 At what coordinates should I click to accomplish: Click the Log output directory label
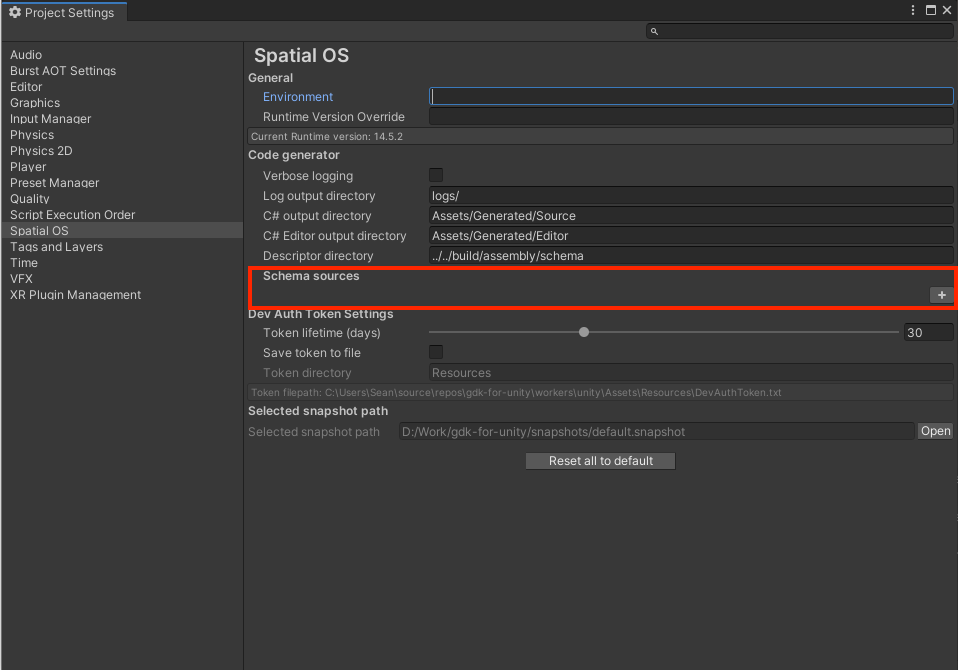(x=319, y=196)
